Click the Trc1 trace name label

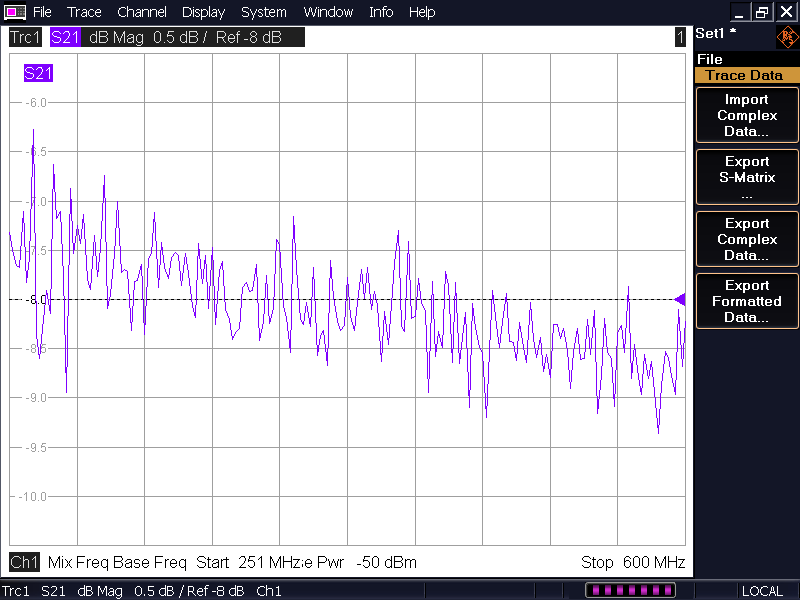point(25,38)
